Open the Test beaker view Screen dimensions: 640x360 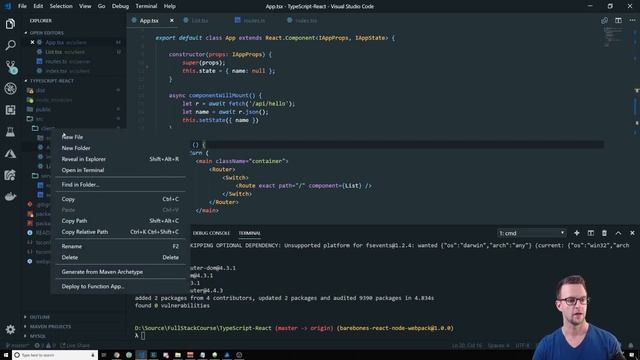(x=10, y=131)
